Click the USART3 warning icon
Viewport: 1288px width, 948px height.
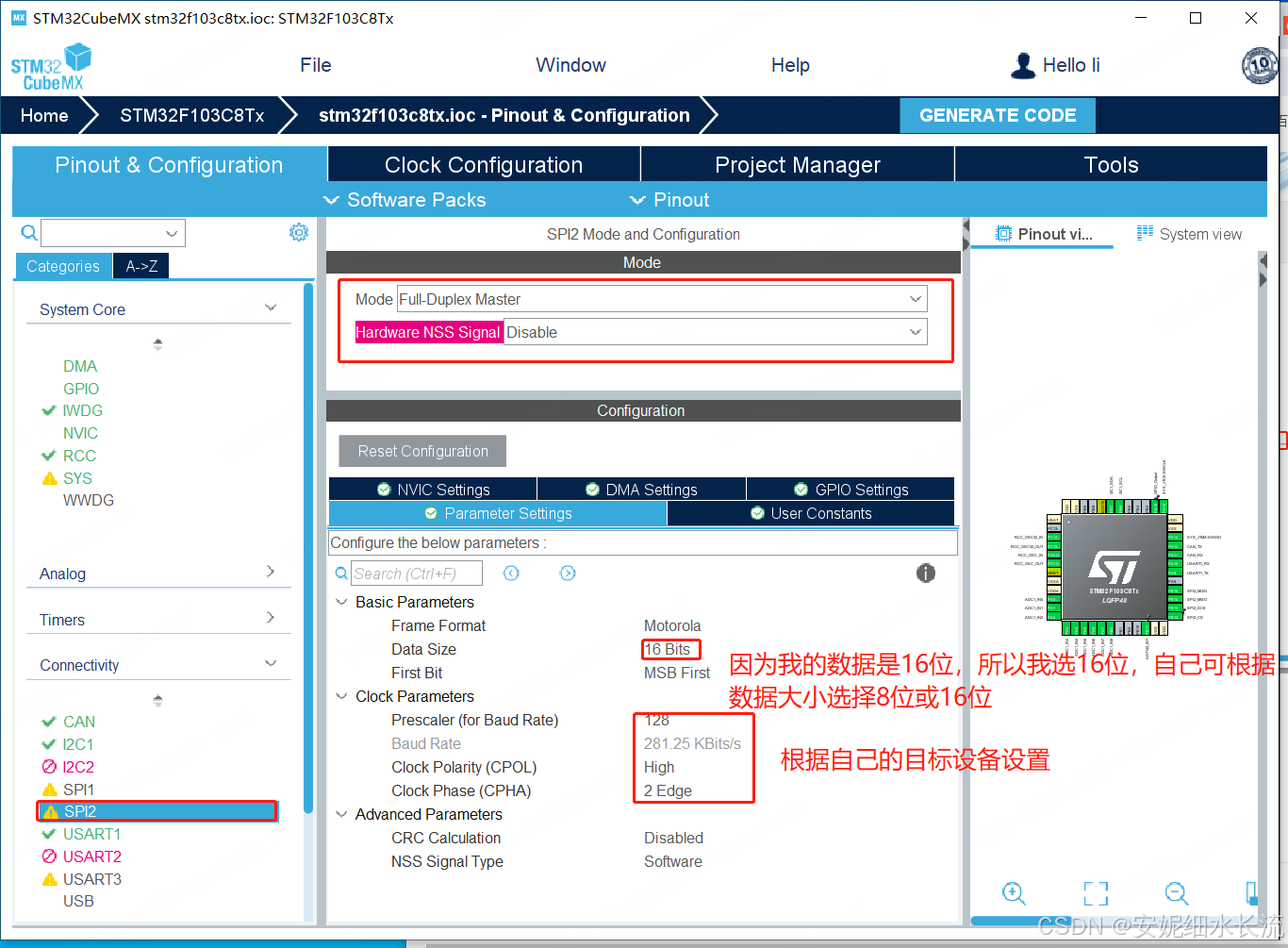point(50,879)
